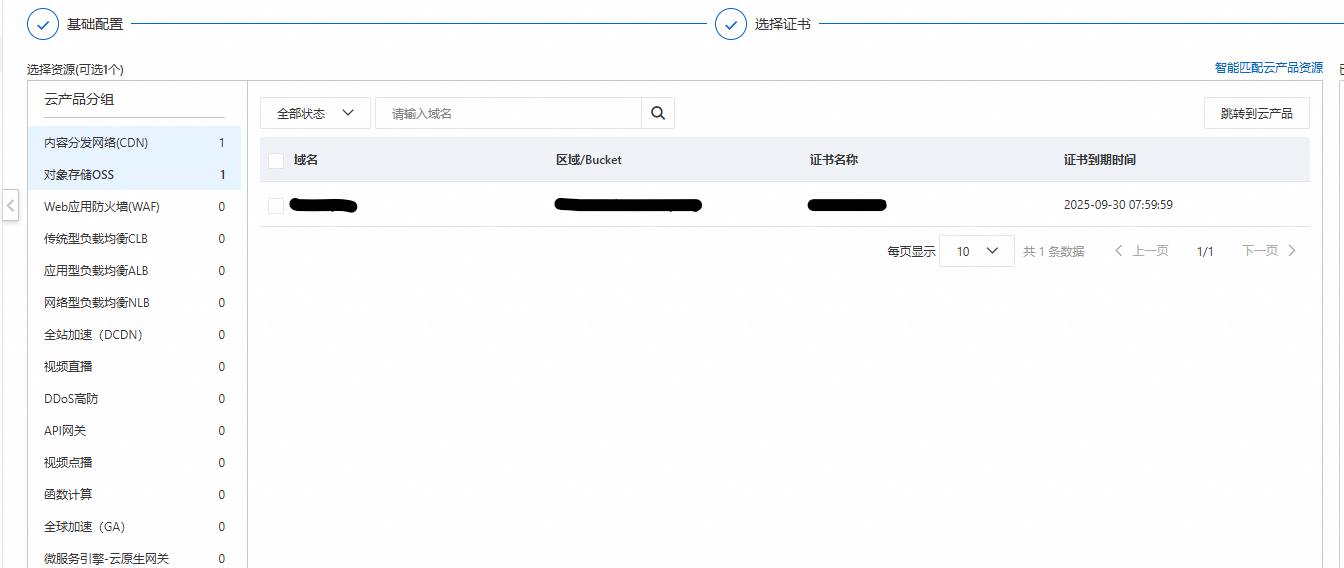Click the 基础配置 step label
This screenshot has width=1344, height=568.
[95, 24]
